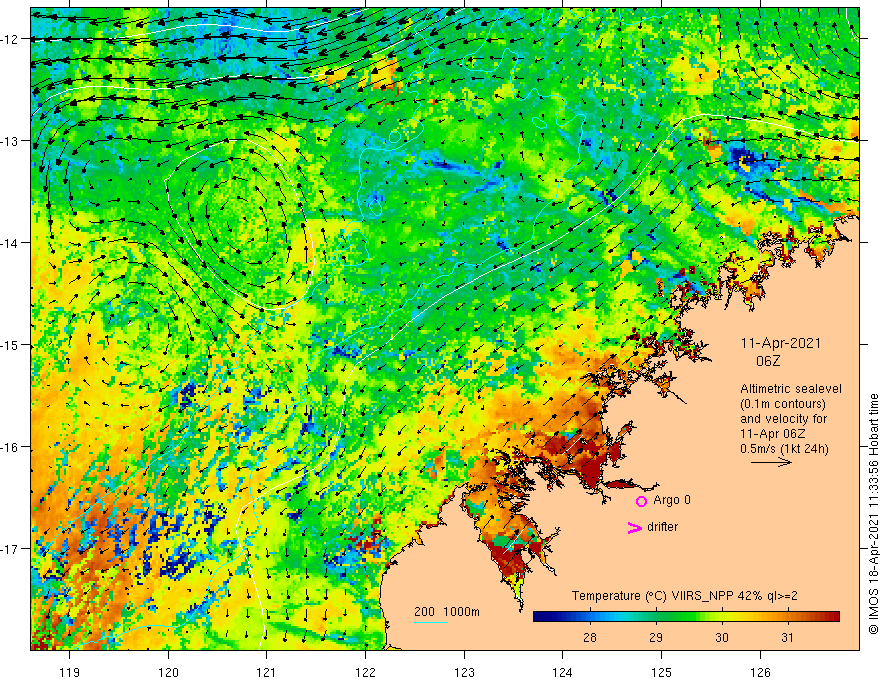Click the 'drifter' legend label
The image size is (880, 680).
coord(662,527)
